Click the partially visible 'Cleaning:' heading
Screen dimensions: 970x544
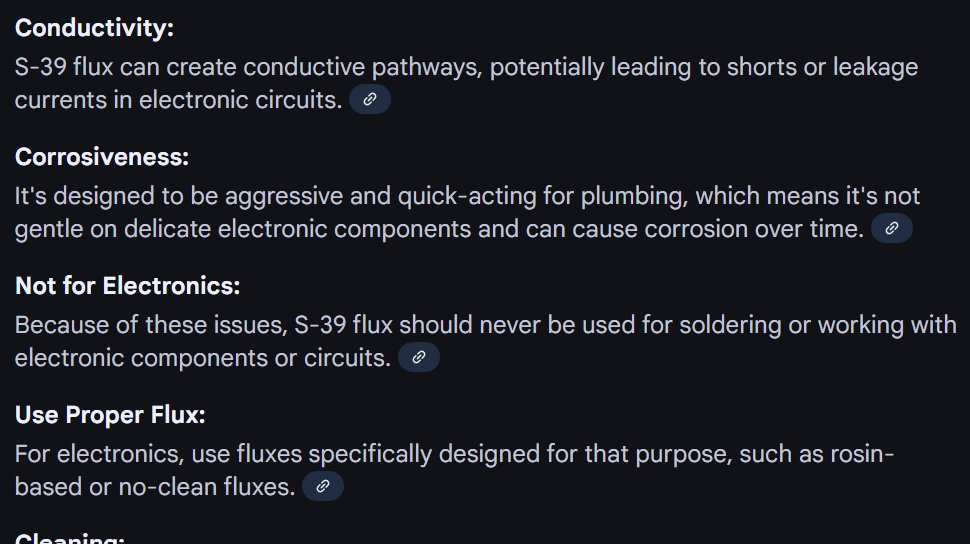[70, 538]
